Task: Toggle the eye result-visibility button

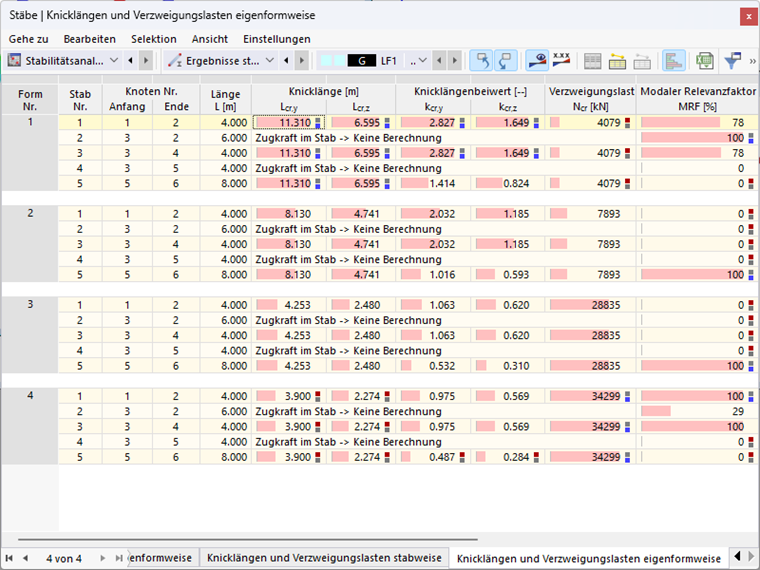Action: coord(538,61)
